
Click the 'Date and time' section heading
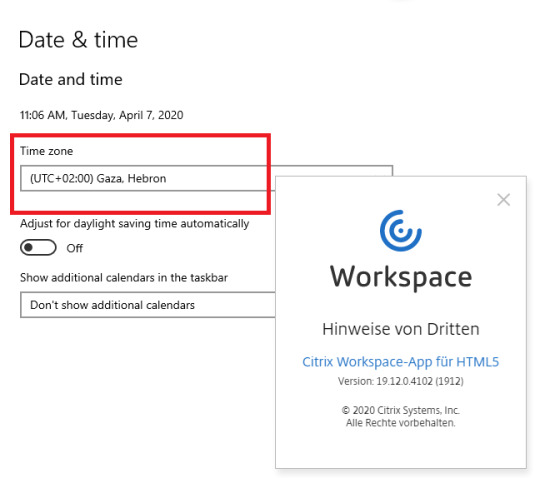71,80
